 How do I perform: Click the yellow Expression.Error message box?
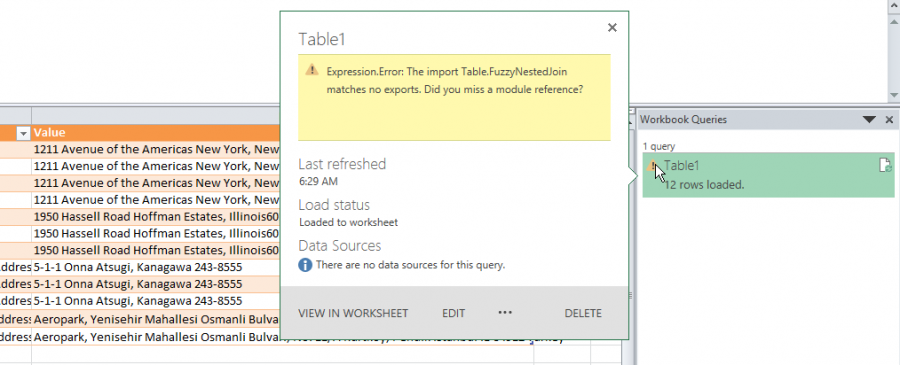454,97
